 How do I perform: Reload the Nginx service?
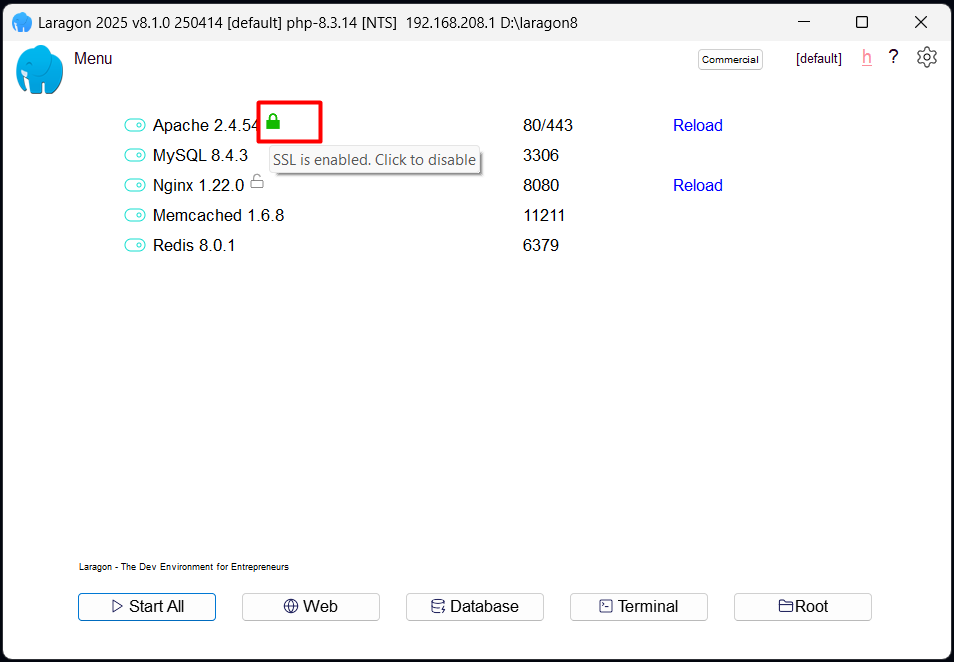[697, 186]
